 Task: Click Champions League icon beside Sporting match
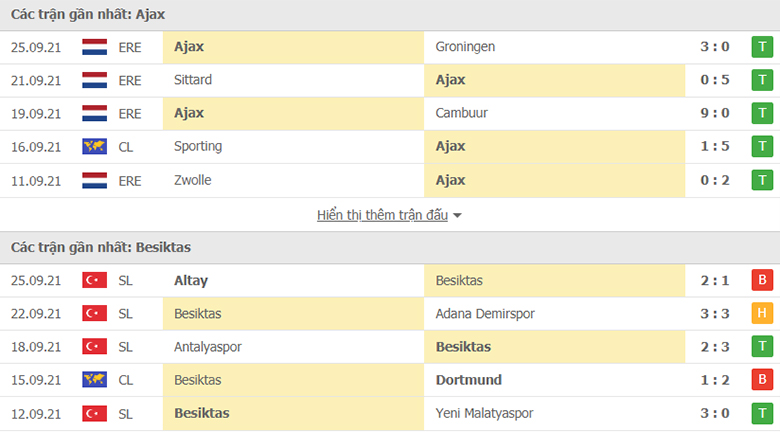[95, 147]
